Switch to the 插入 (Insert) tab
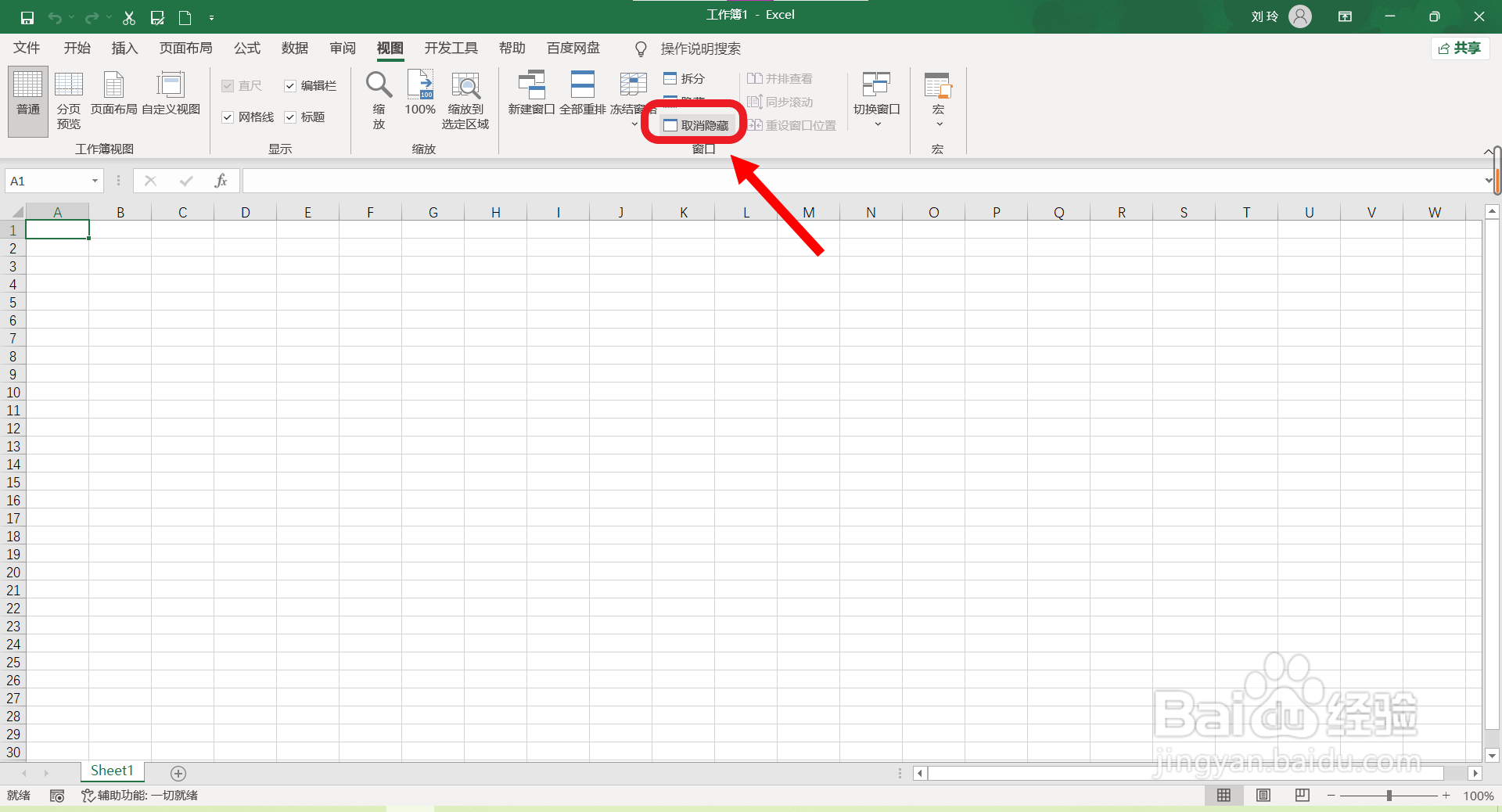The height and width of the screenshot is (812, 1502). click(x=124, y=49)
